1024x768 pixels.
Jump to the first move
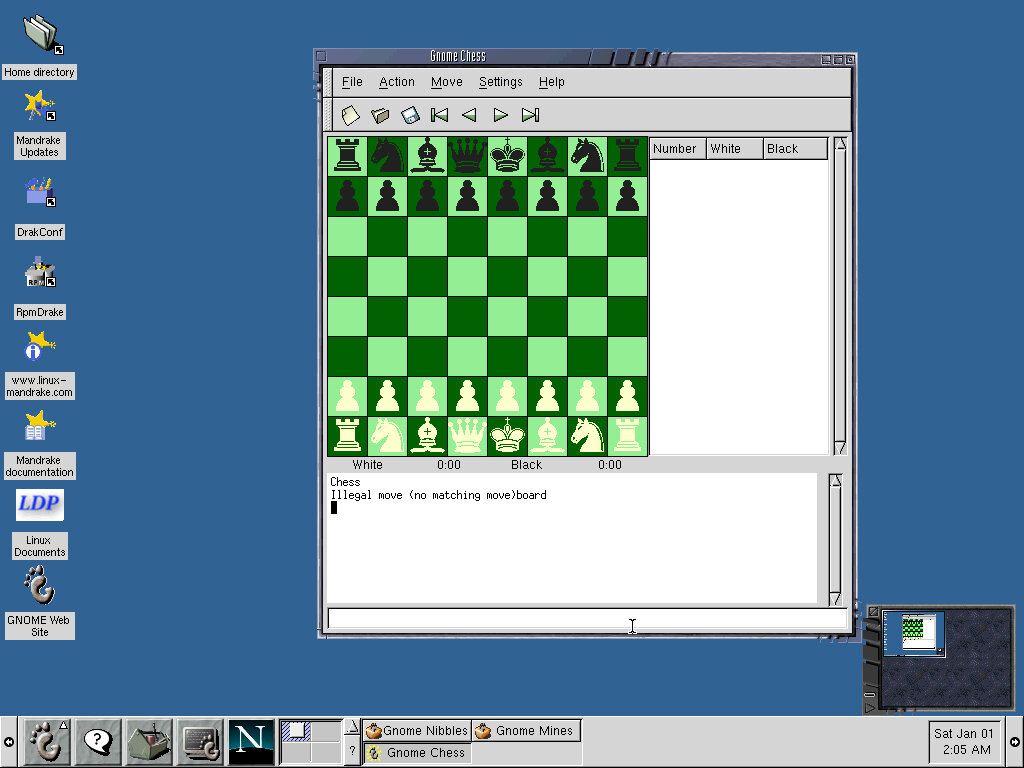[439, 115]
